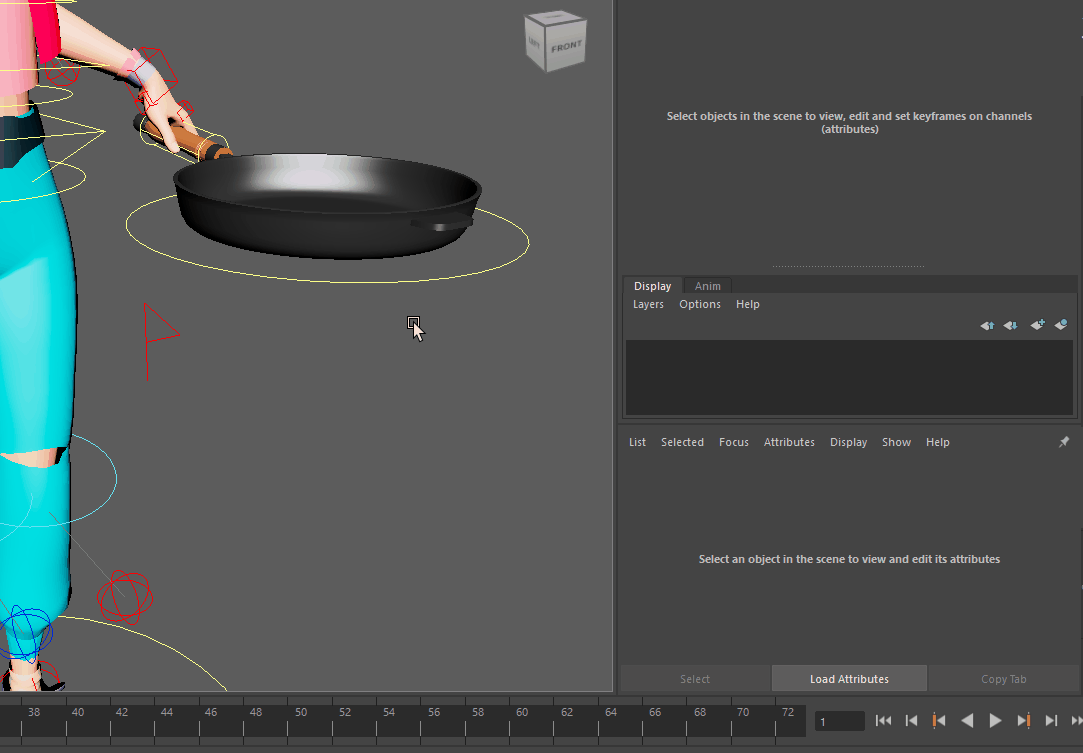Viewport: 1083px width, 753px height.
Task: Play the animation forwards
Action: coord(995,720)
